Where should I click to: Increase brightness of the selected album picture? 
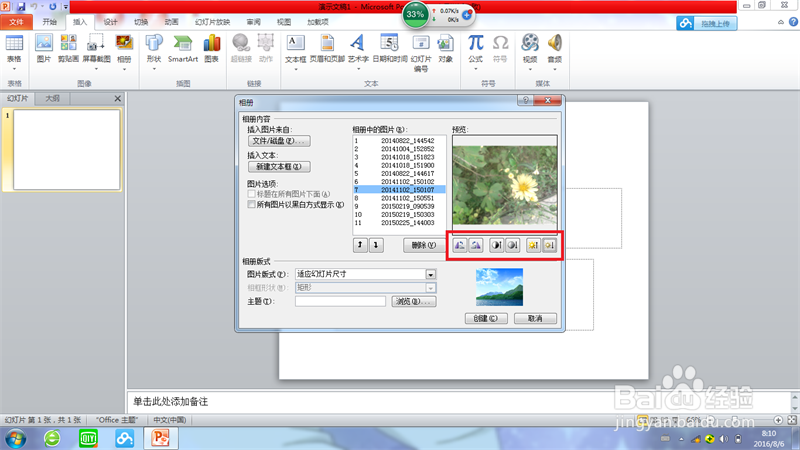point(533,245)
